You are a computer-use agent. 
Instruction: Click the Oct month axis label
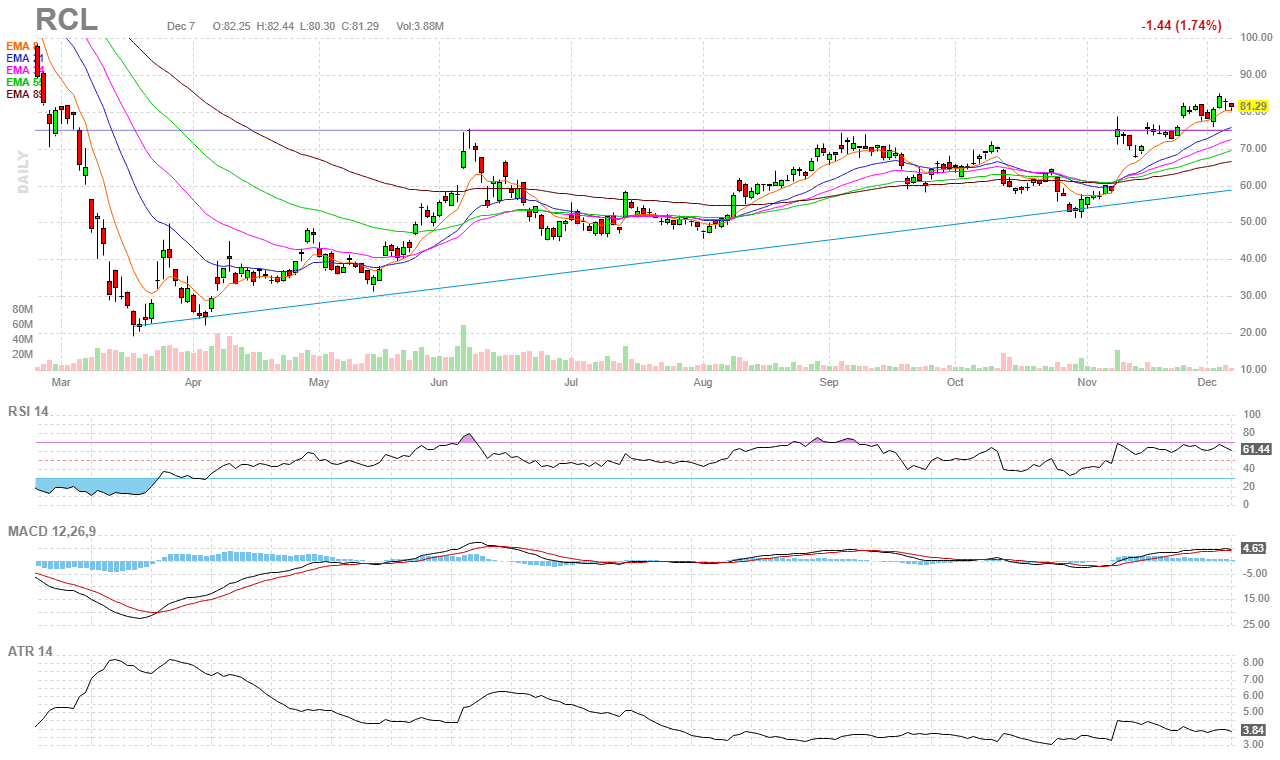point(955,382)
